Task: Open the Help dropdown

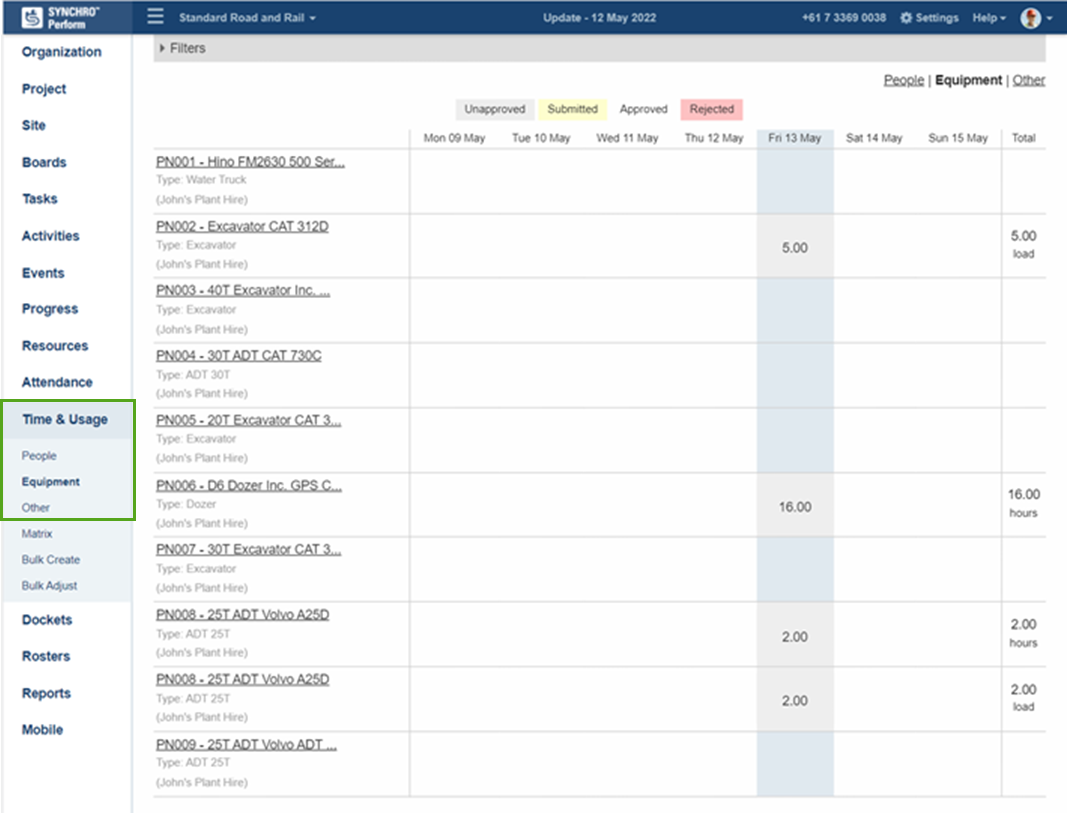Action: click(988, 17)
